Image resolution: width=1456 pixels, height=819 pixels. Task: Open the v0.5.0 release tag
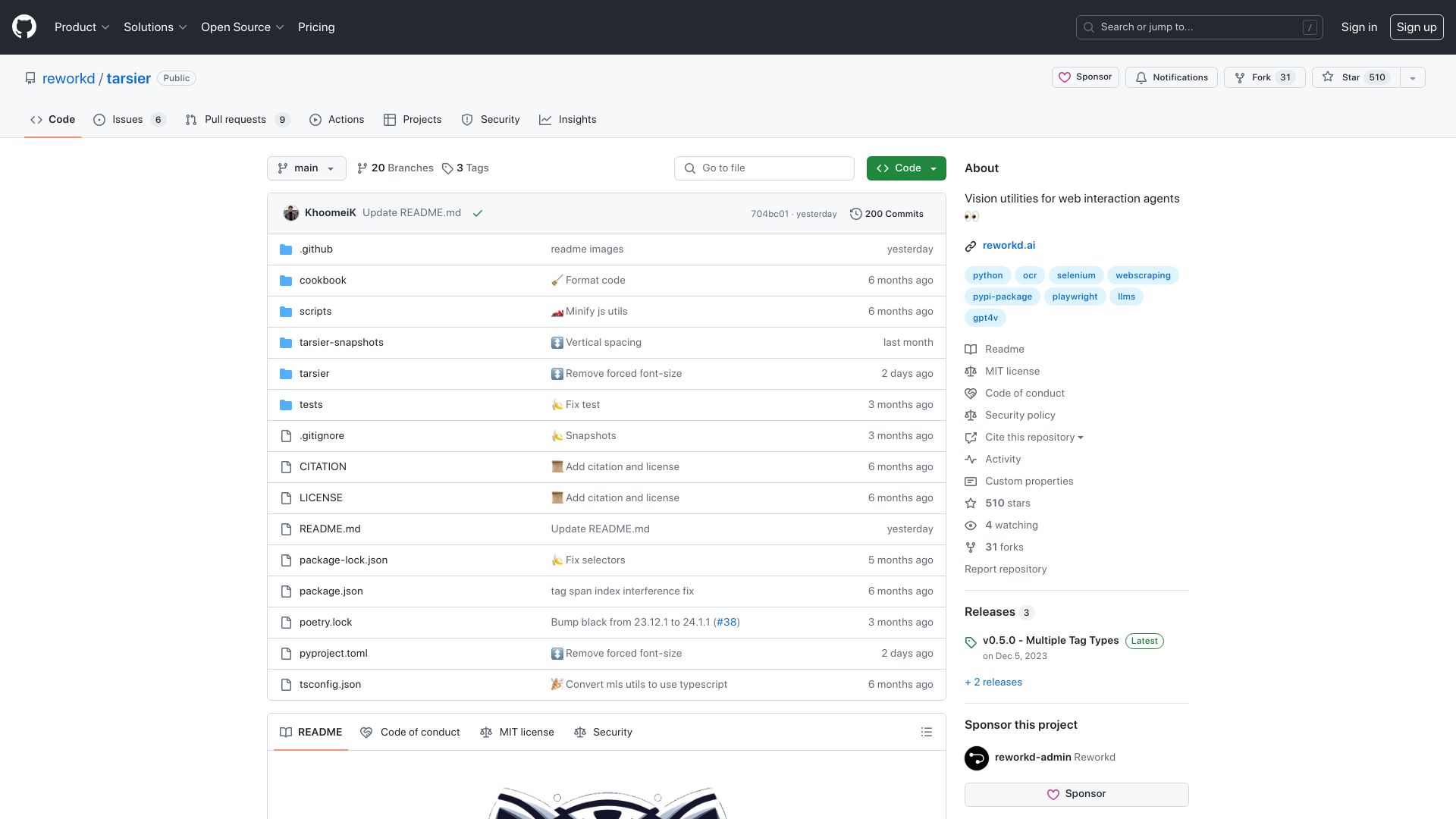coord(1050,640)
